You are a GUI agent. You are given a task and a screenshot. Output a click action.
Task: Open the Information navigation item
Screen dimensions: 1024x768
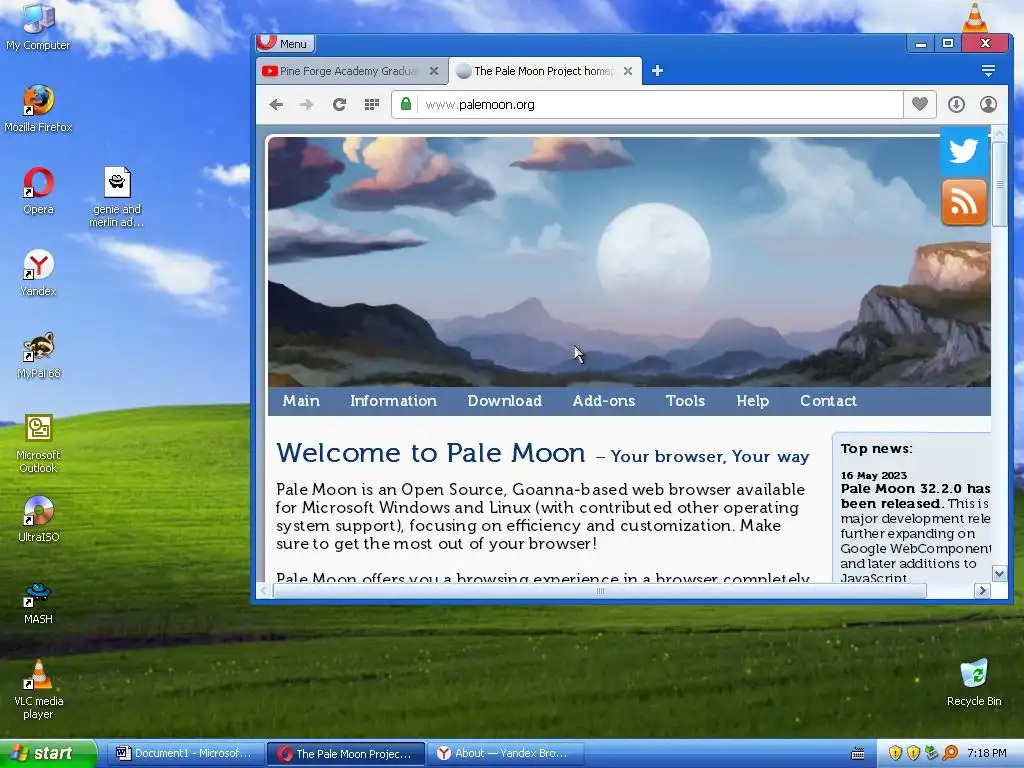click(393, 401)
